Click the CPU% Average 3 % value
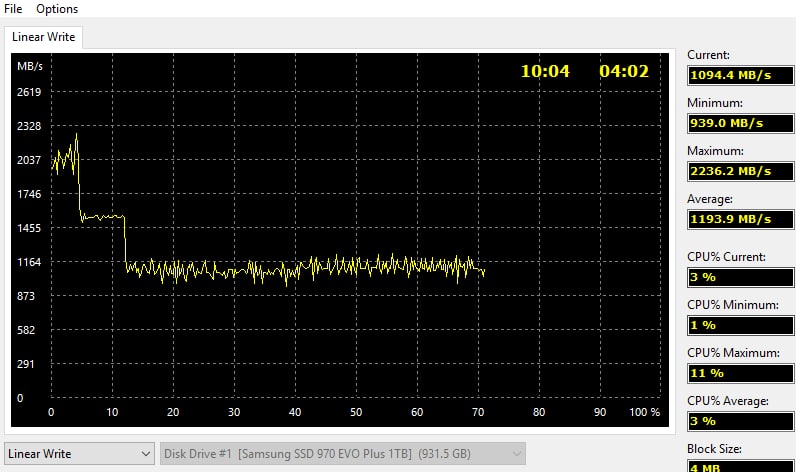The image size is (796, 472). tap(740, 421)
